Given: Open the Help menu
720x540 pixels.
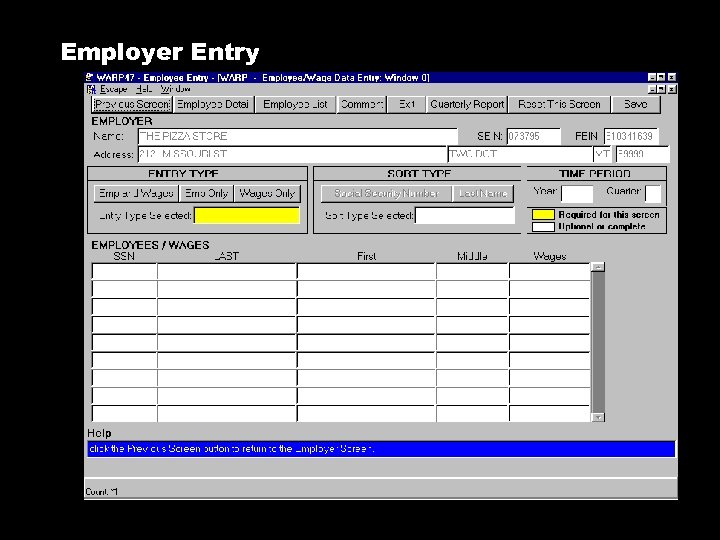Looking at the screenshot, I should [144, 89].
